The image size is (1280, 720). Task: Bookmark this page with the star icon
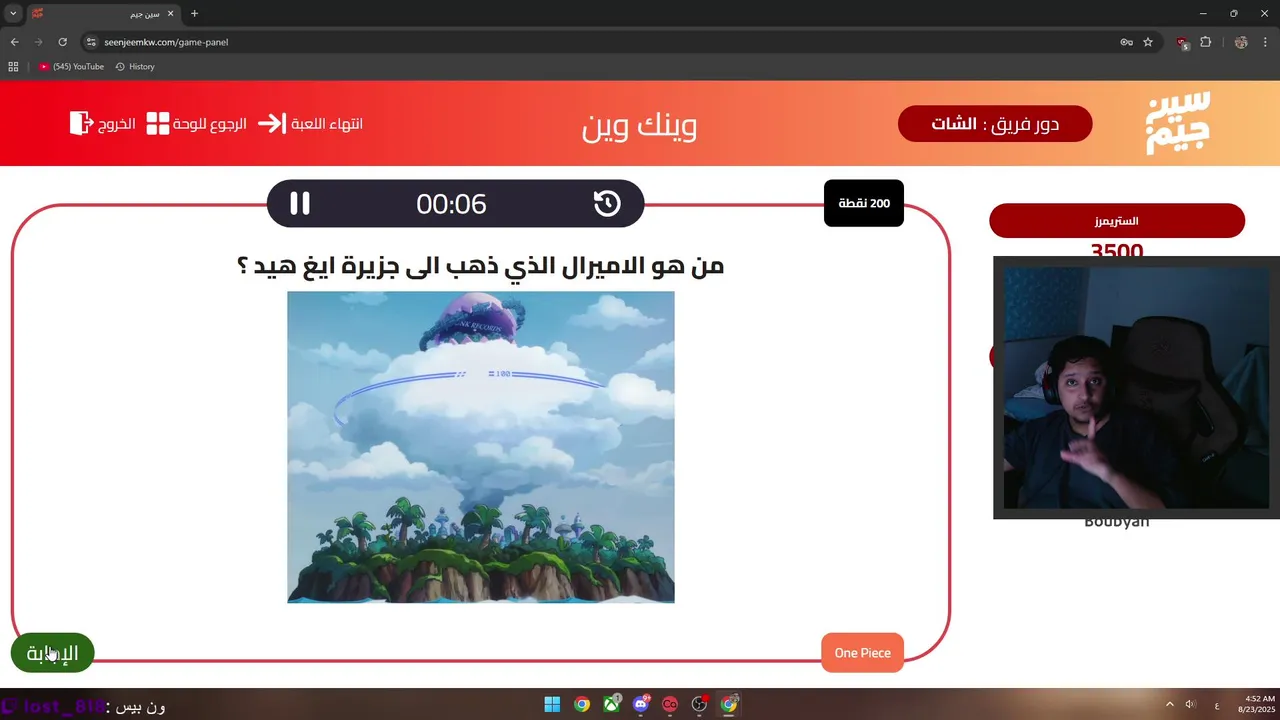(x=1148, y=42)
